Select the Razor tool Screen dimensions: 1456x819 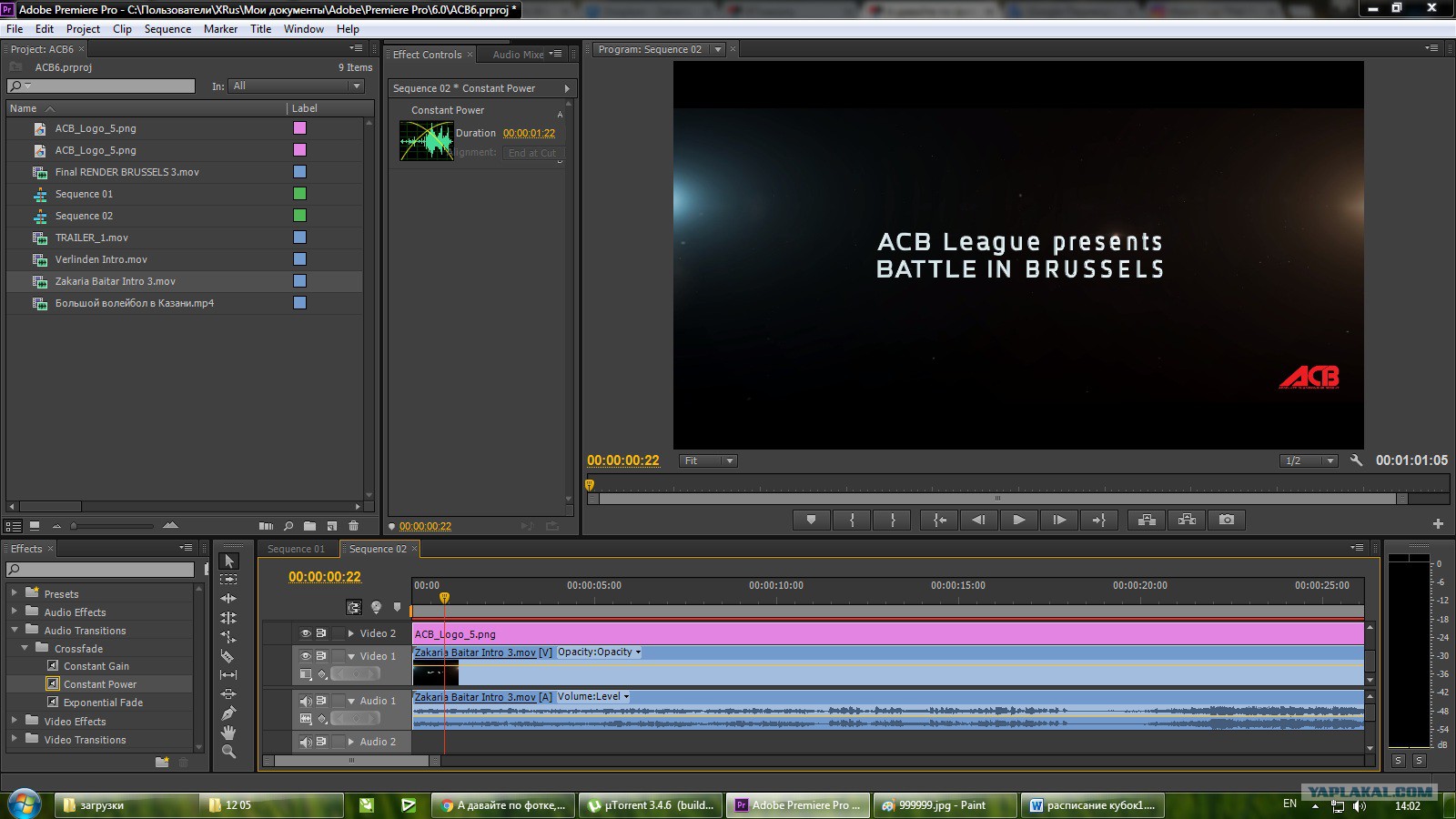click(228, 656)
